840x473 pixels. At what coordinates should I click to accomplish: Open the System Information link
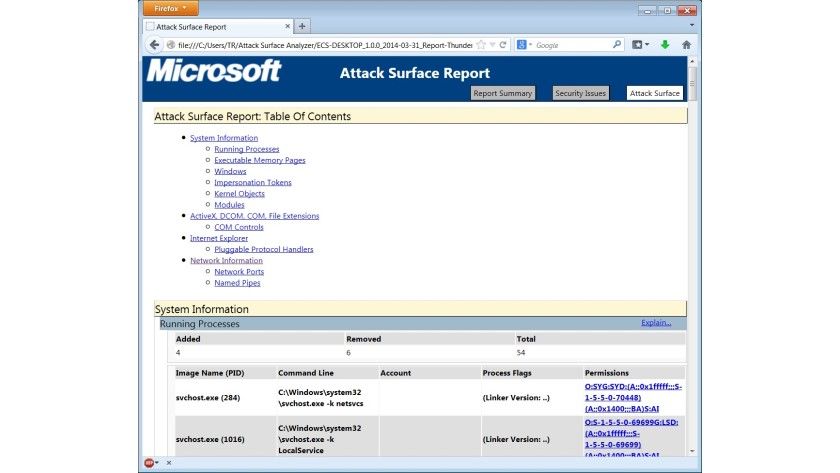click(x=224, y=138)
